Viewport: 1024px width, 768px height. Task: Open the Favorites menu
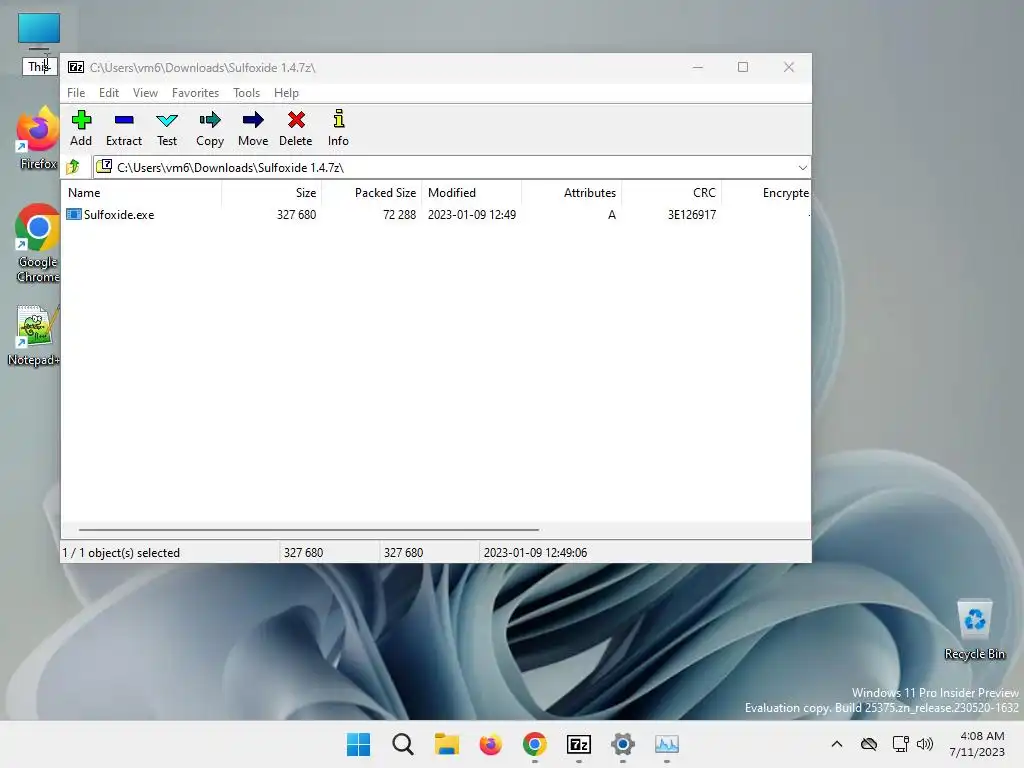point(195,93)
